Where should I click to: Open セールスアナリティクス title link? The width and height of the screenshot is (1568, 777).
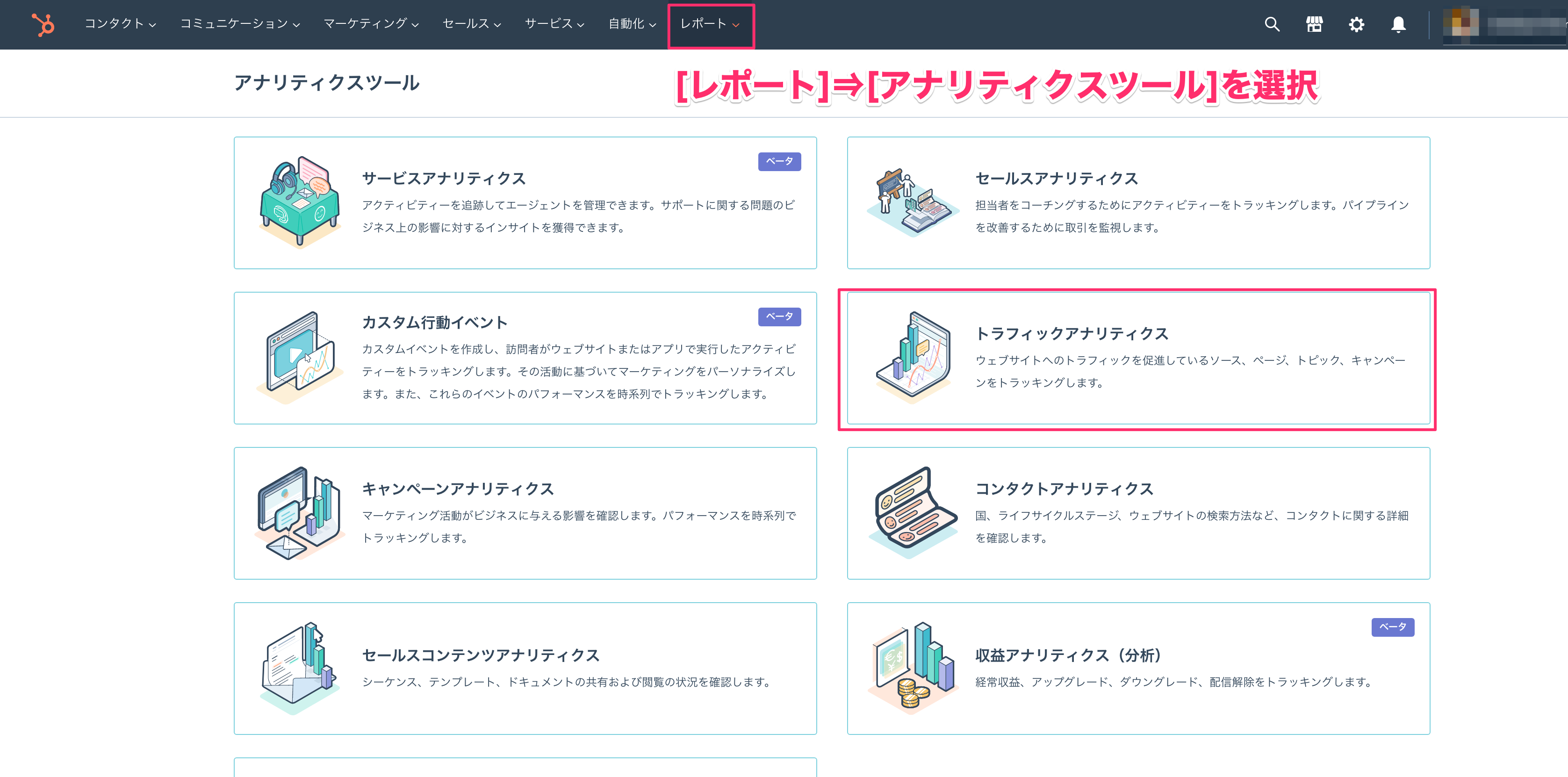(1057, 179)
